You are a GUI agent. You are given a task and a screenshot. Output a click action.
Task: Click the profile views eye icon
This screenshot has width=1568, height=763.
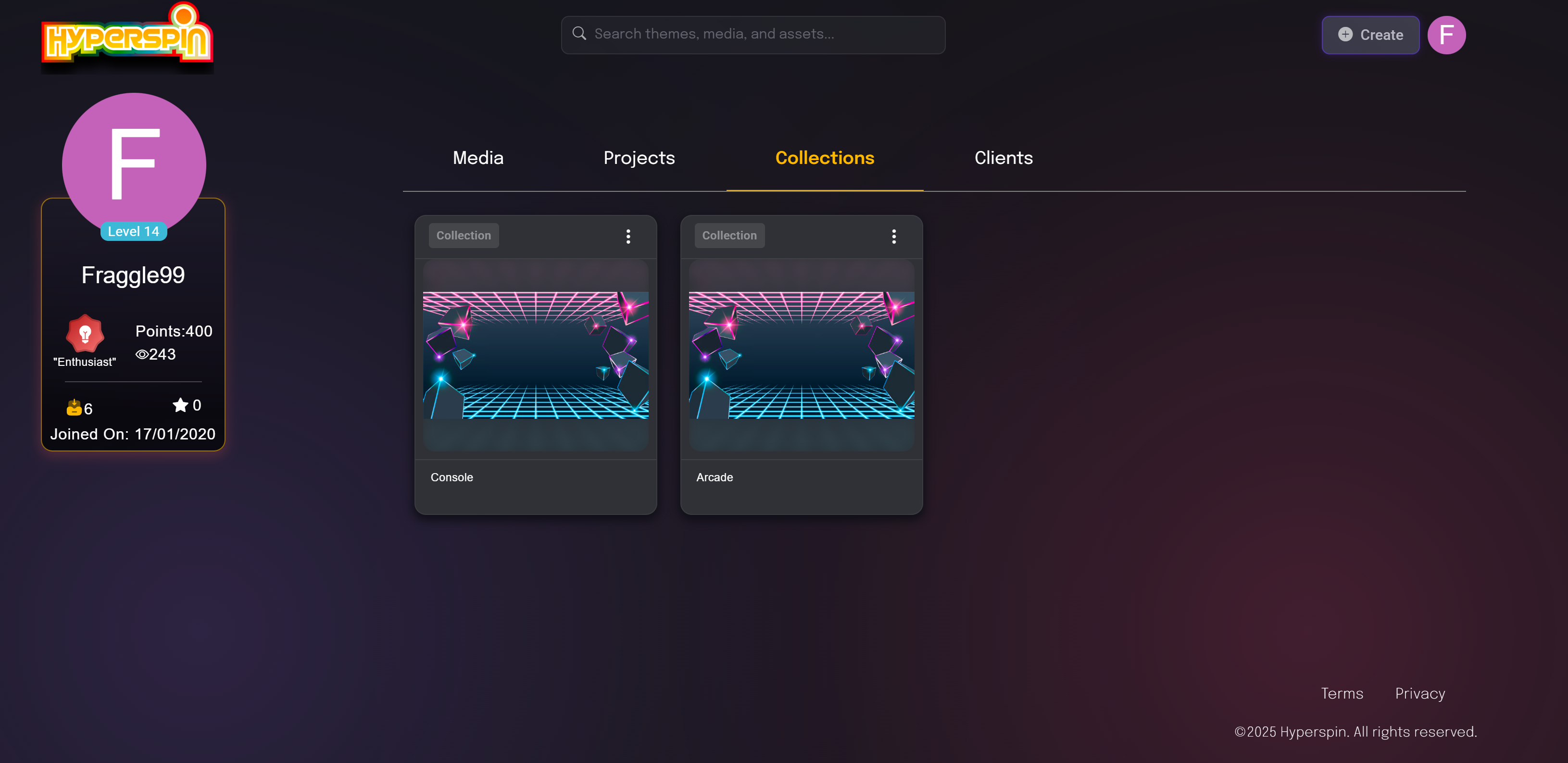(x=142, y=354)
